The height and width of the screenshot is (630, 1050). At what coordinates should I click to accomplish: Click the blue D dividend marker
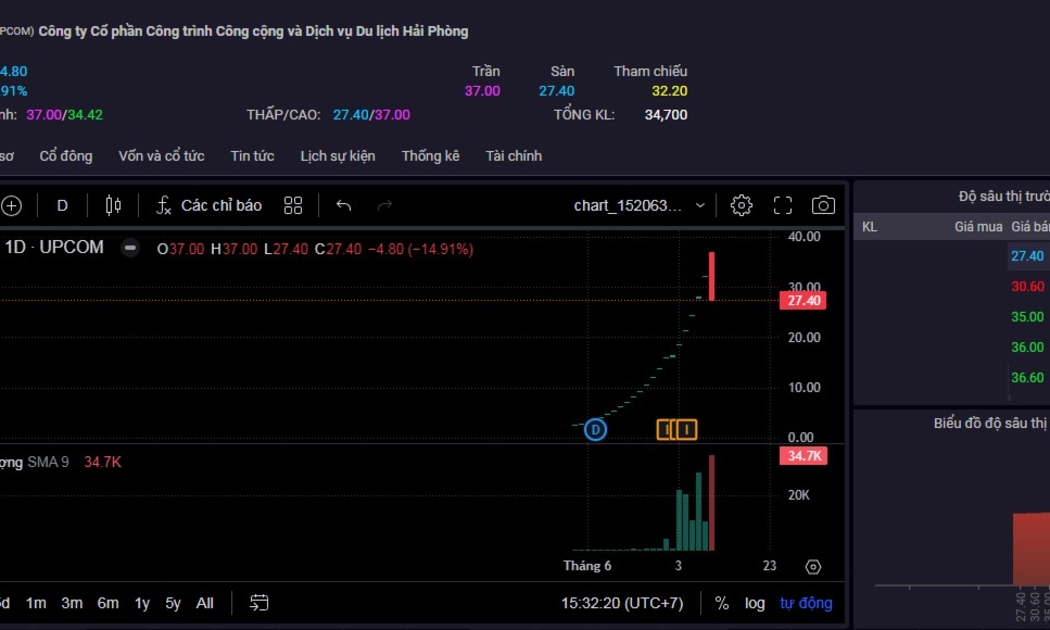(595, 429)
